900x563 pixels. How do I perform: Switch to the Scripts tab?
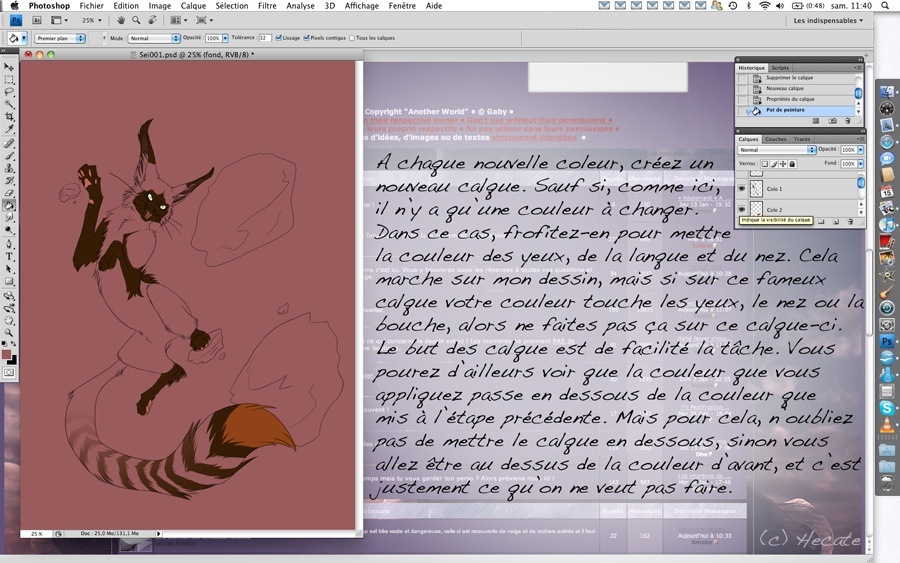(x=780, y=68)
